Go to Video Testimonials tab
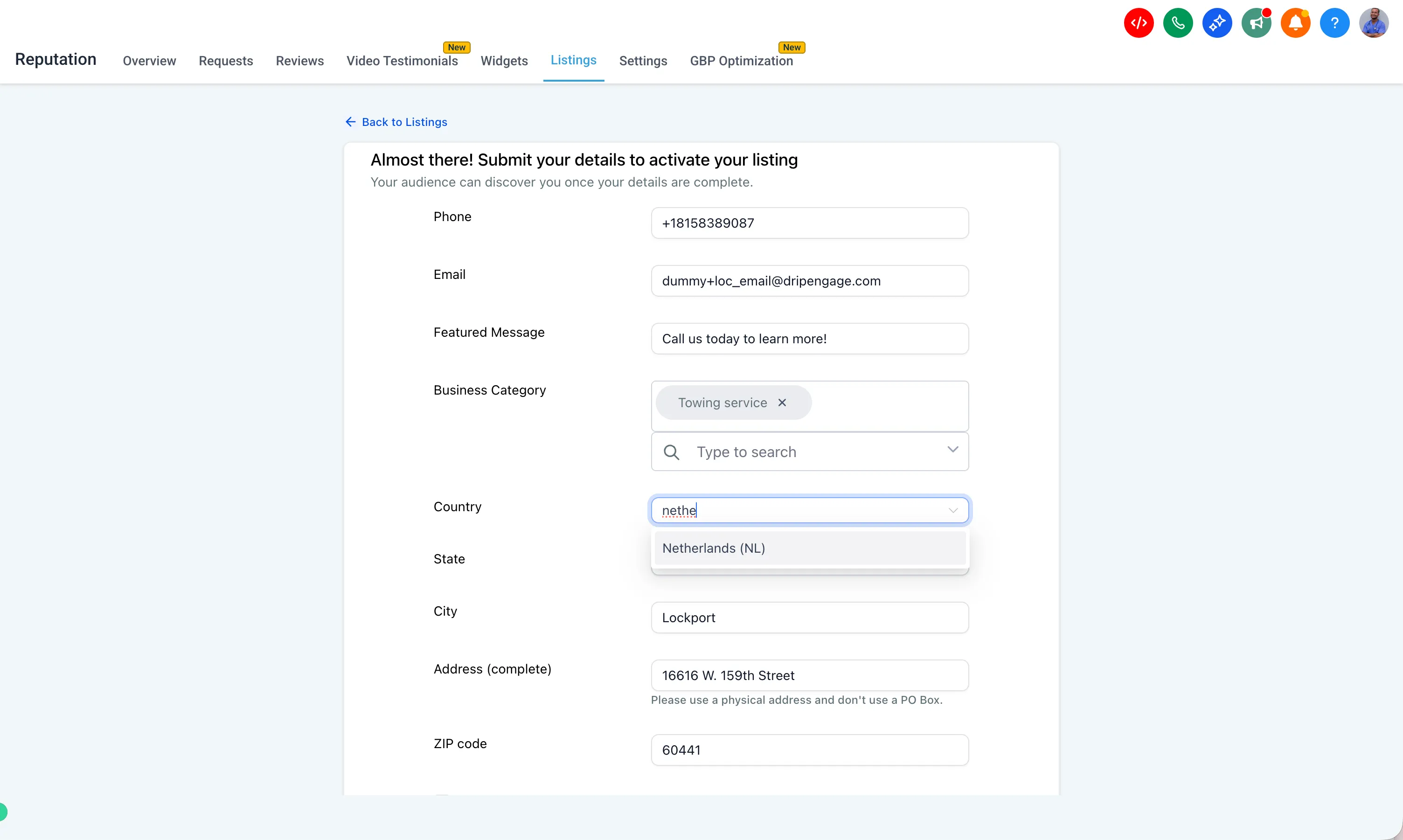This screenshot has width=1403, height=840. [402, 61]
